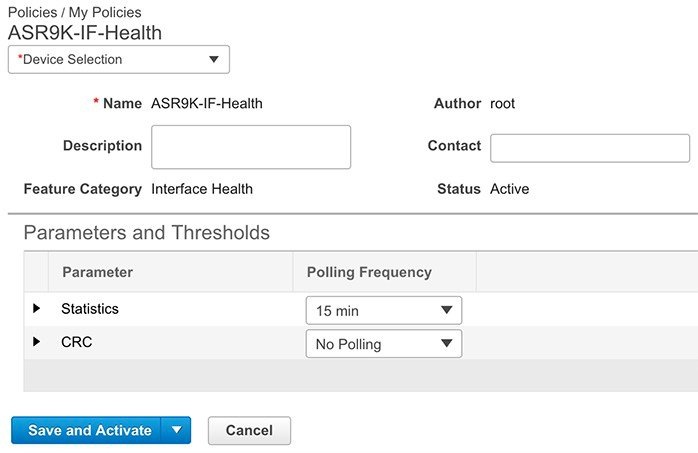This screenshot has height=453, width=698.
Task: Select the Statistics row label
Action: pyautogui.click(x=90, y=309)
